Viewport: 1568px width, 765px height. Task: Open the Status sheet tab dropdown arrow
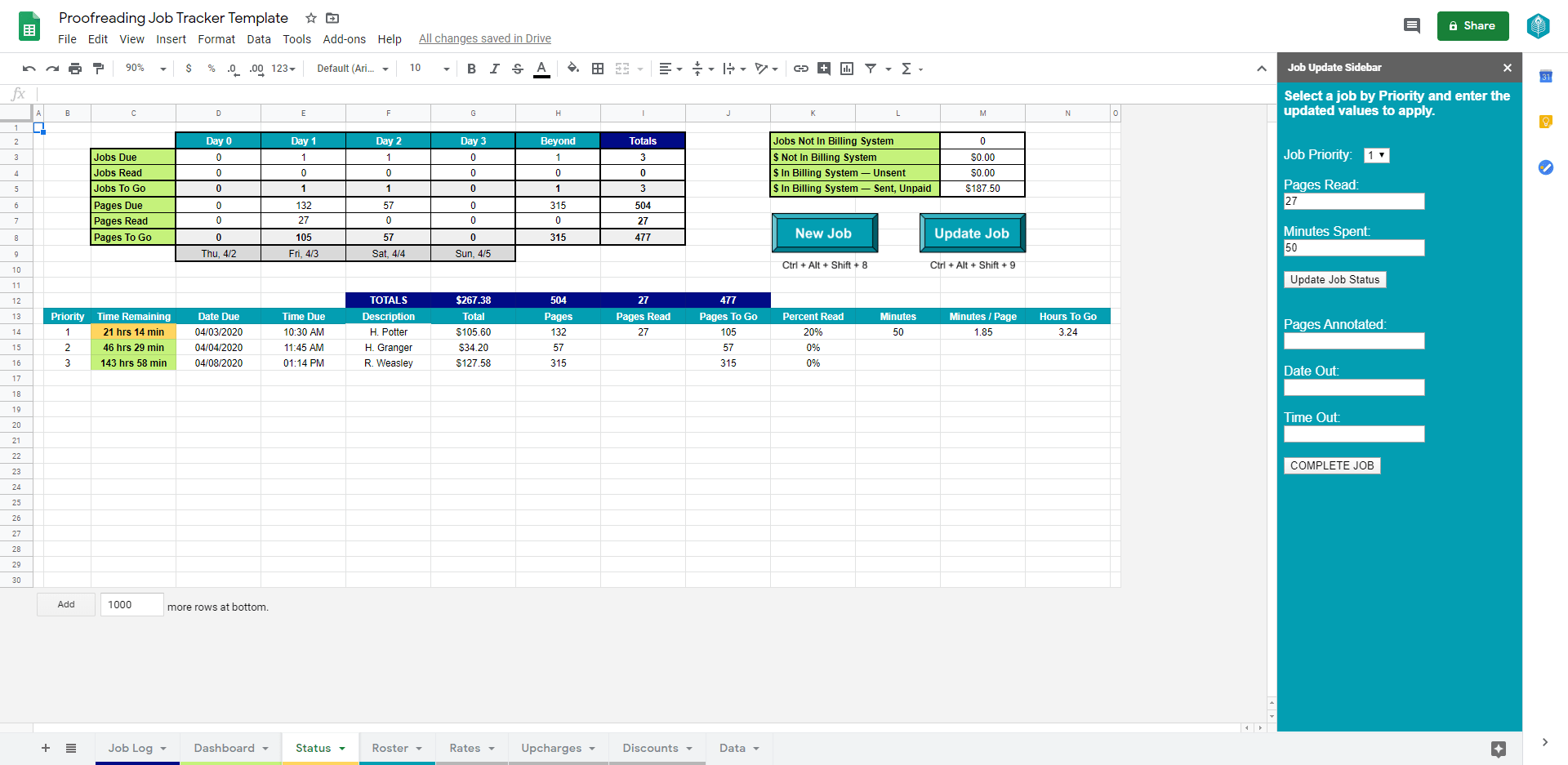click(x=342, y=749)
